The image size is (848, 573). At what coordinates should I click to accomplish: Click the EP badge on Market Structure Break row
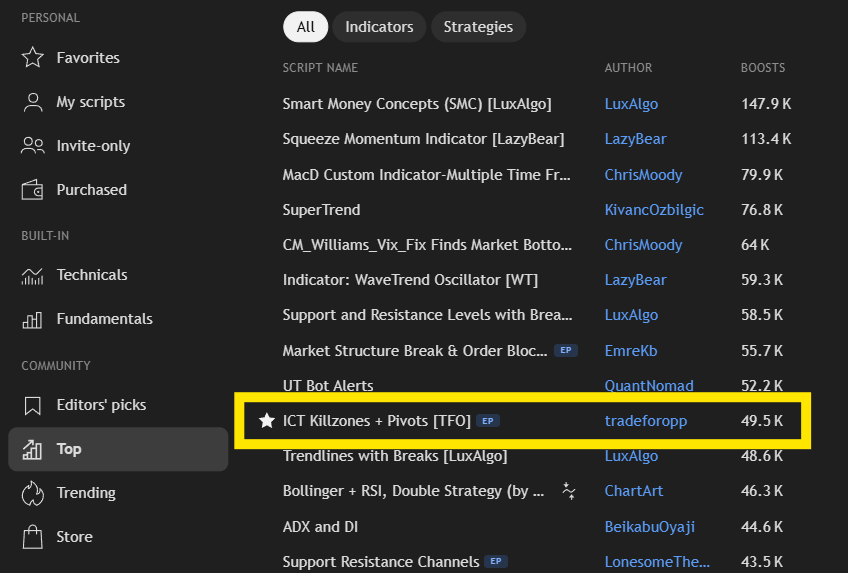pyautogui.click(x=566, y=350)
